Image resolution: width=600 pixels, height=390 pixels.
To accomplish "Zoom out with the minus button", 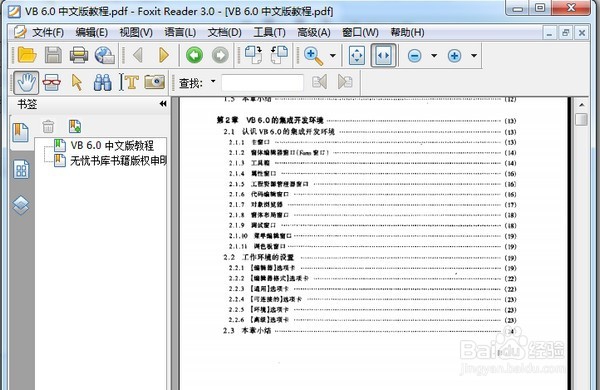I will tap(414, 56).
